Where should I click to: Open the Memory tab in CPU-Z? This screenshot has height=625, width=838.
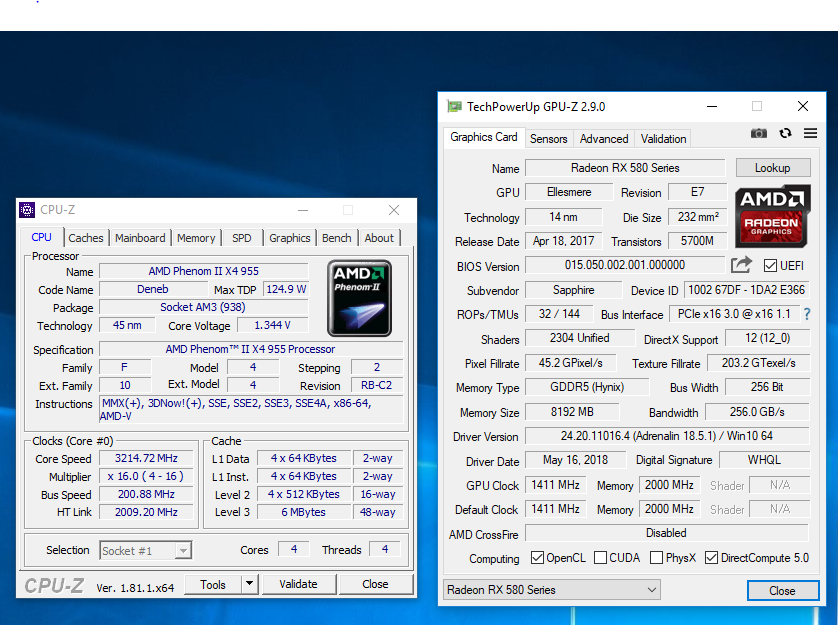pos(196,238)
